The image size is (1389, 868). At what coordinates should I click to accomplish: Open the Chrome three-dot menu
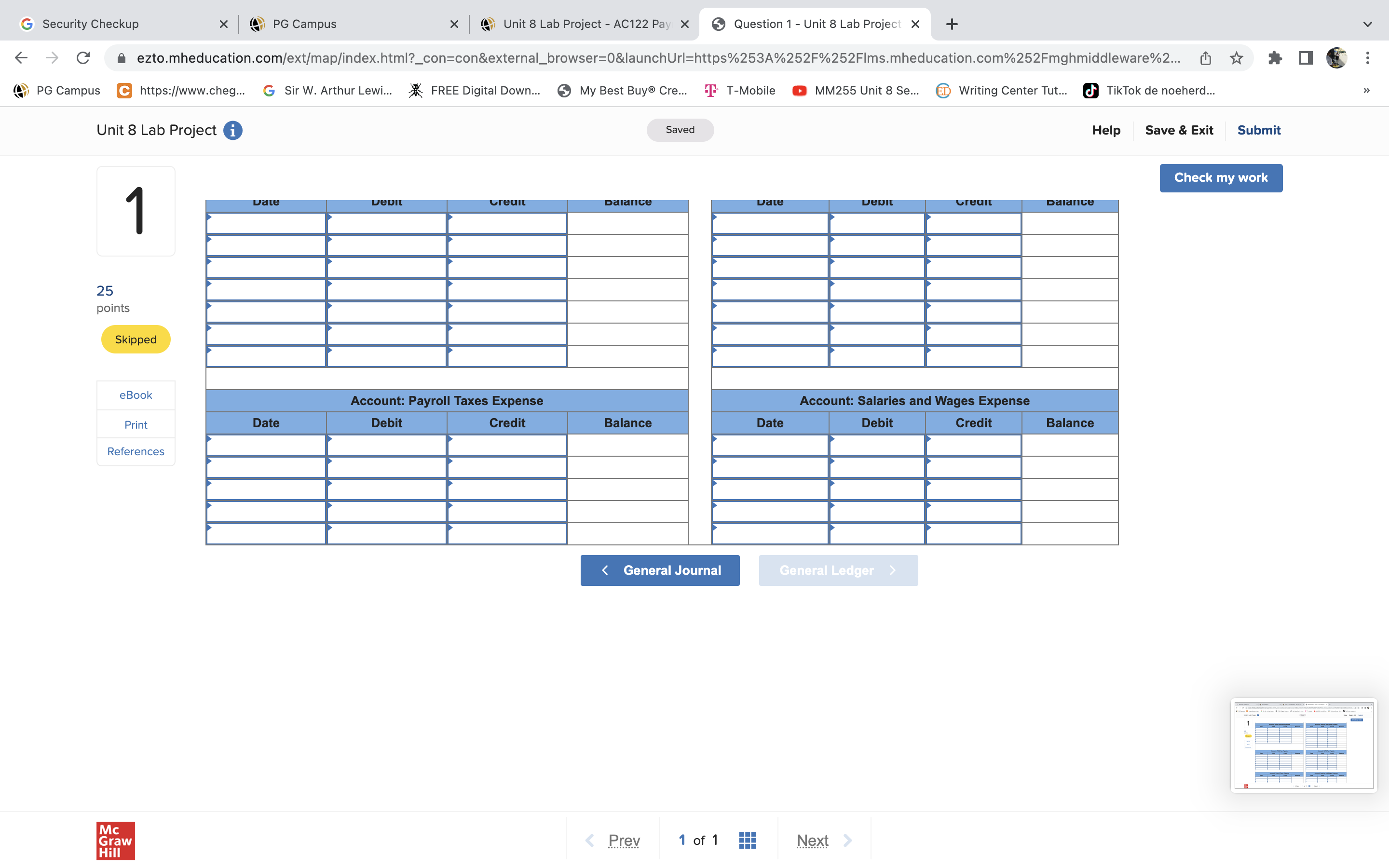(1368, 58)
